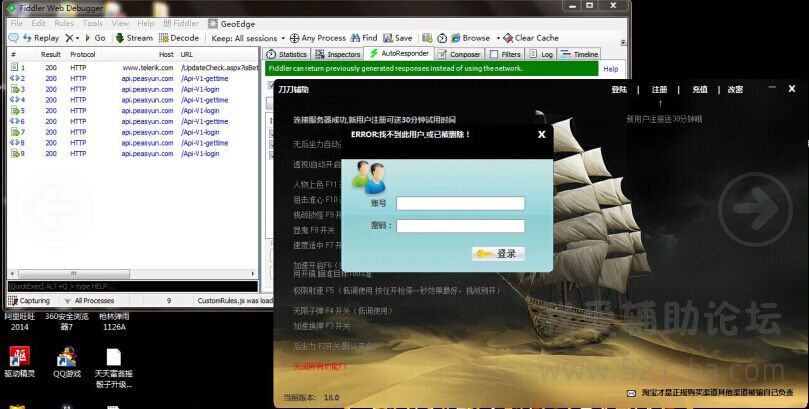Open the View menu in Fiddler
The width and height of the screenshot is (809, 409).
pos(120,23)
